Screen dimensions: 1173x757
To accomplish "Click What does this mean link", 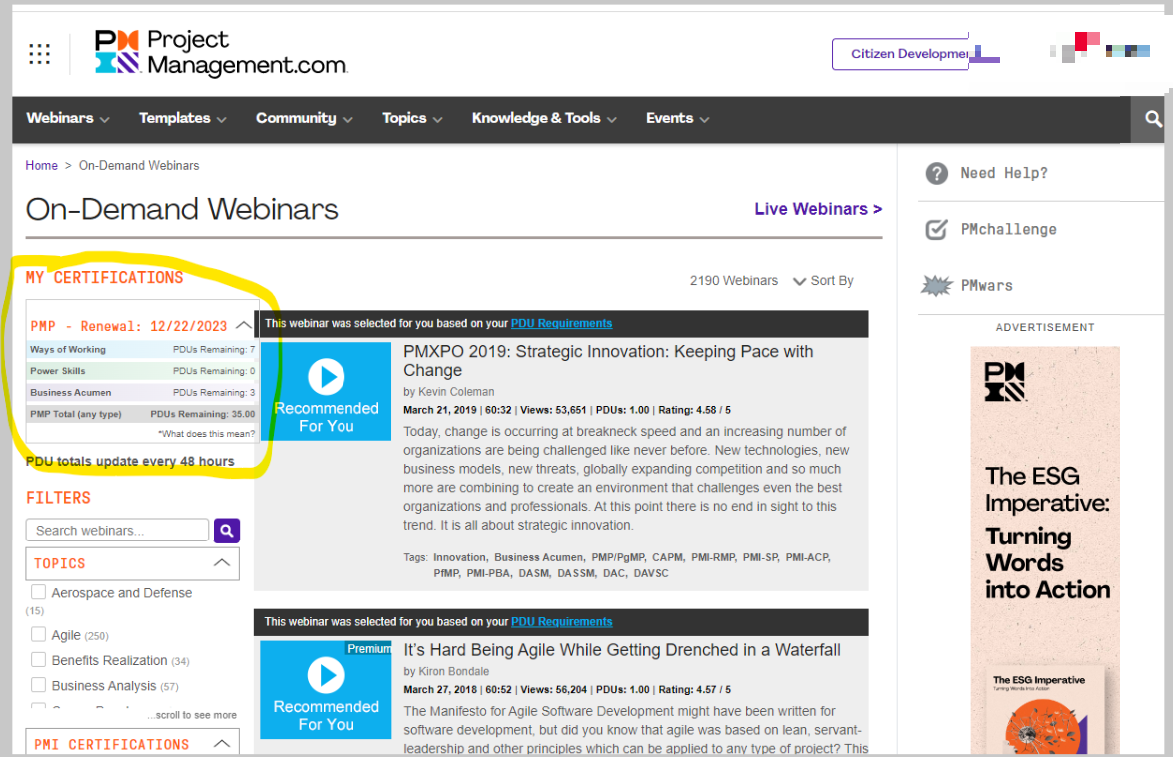I will click(x=206, y=434).
